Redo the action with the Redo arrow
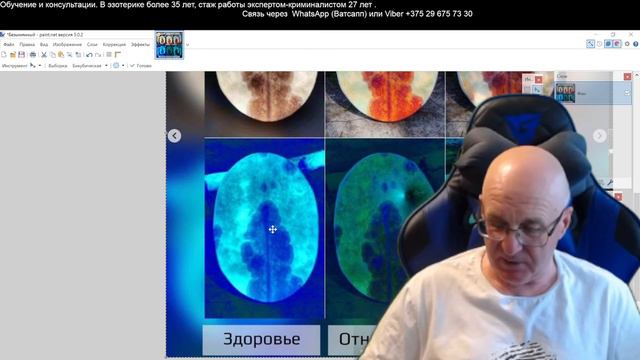Viewport: 640px width, 360px height. [x=98, y=54]
